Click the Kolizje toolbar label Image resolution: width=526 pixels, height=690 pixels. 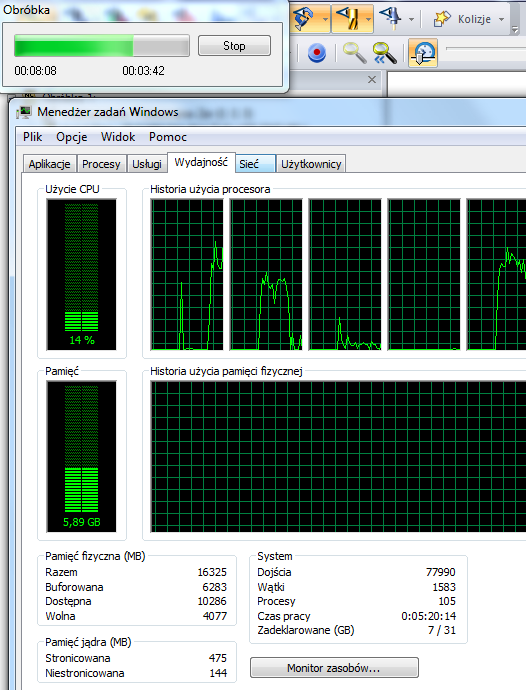pyautogui.click(x=474, y=19)
